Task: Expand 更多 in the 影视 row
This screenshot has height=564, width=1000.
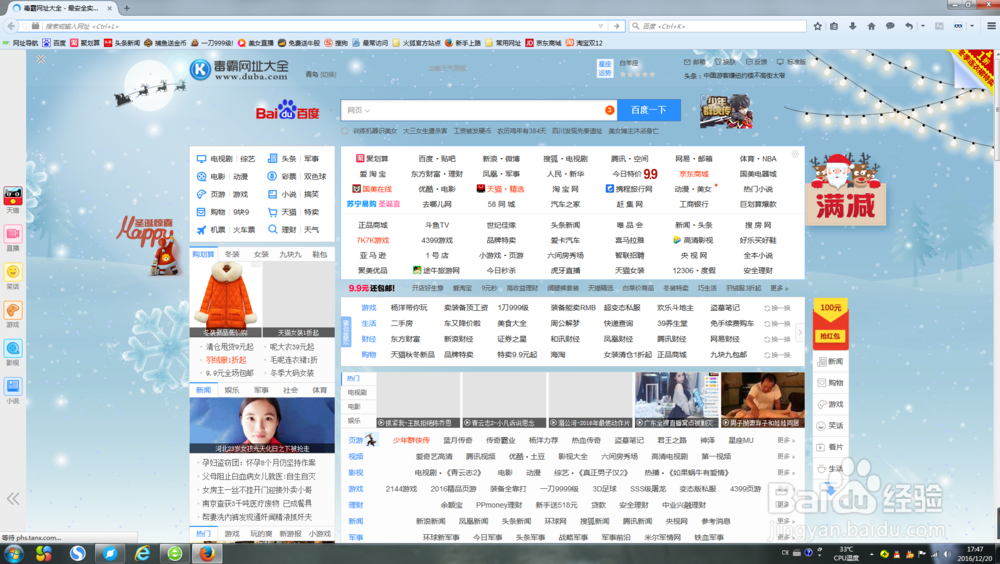Action: point(786,473)
